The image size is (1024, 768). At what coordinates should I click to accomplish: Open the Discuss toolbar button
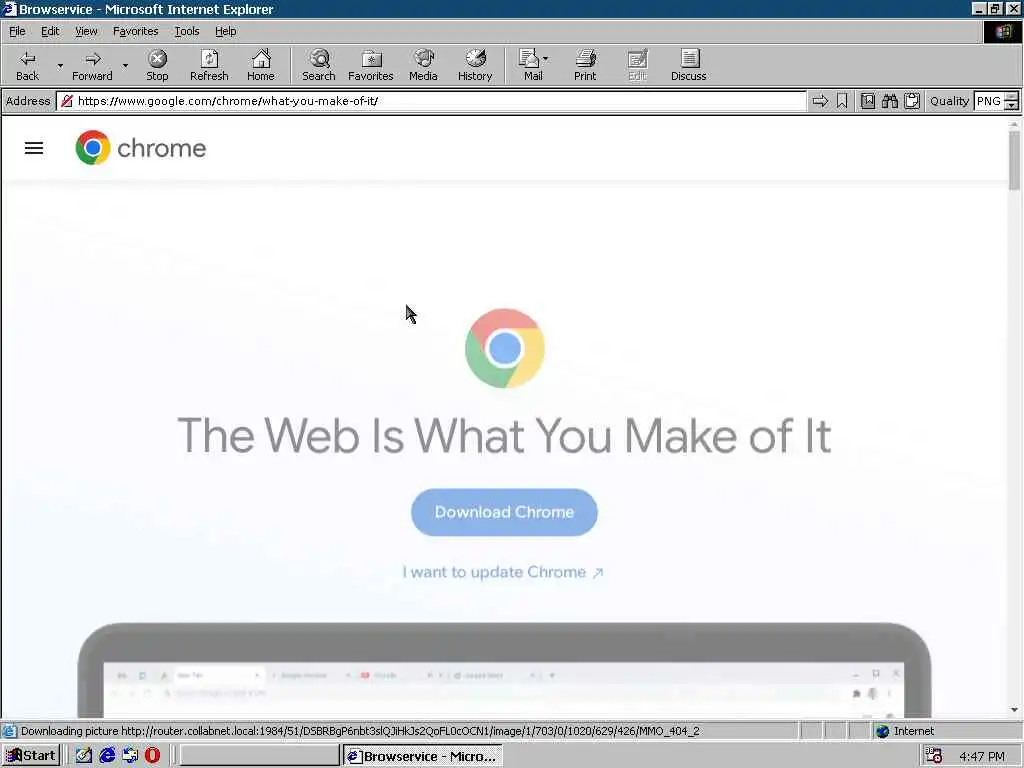(x=688, y=65)
